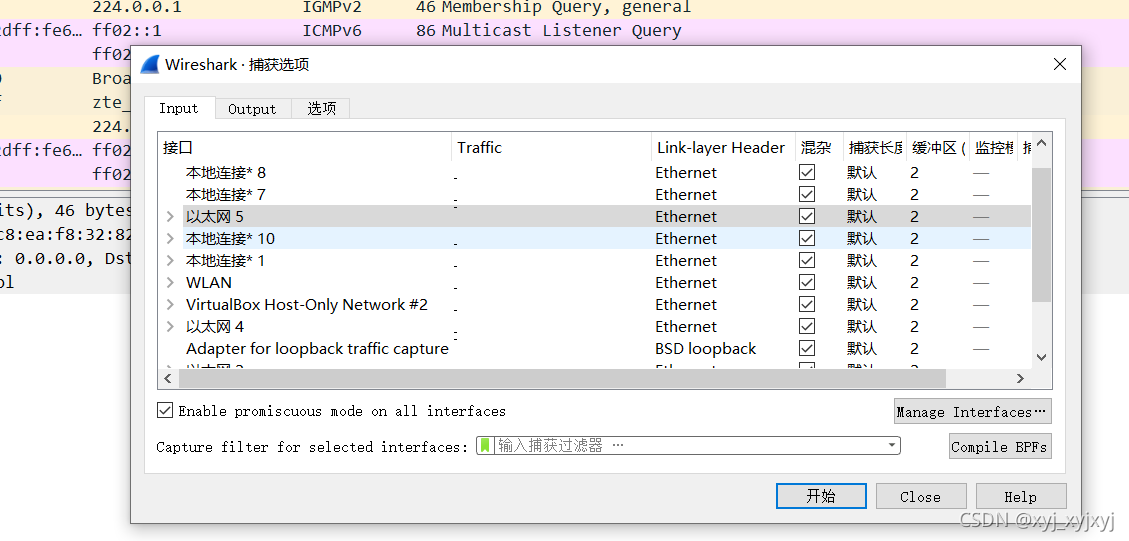Screen dimensions: 1129x541
Task: Click buffer value 2 for 以太网 4
Action: point(914,326)
